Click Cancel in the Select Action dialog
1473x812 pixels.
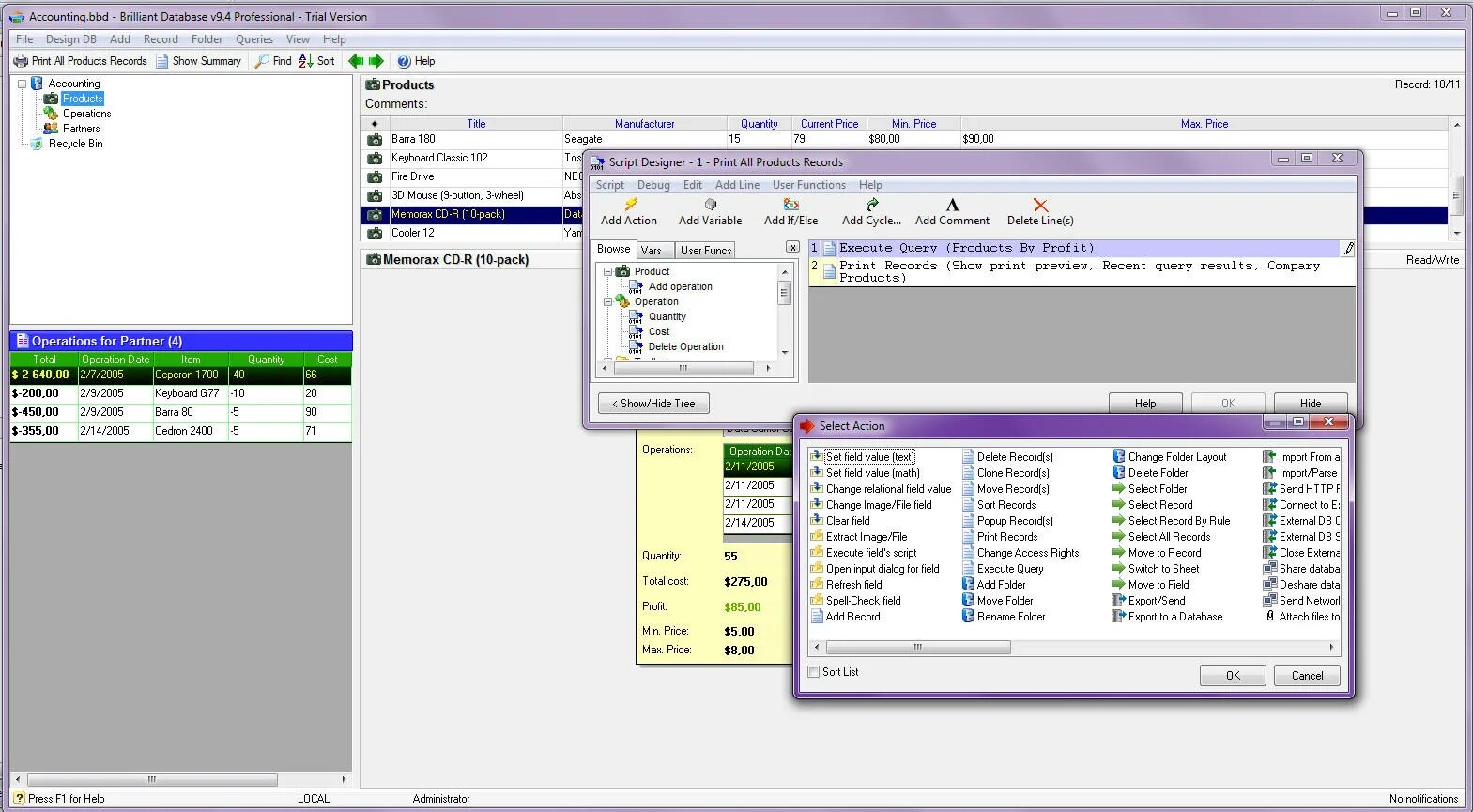[1307, 676]
